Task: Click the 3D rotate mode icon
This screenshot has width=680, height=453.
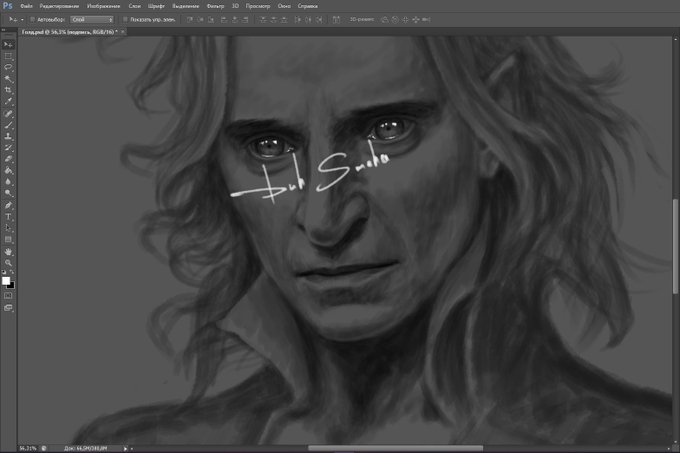Action: pyautogui.click(x=385, y=20)
